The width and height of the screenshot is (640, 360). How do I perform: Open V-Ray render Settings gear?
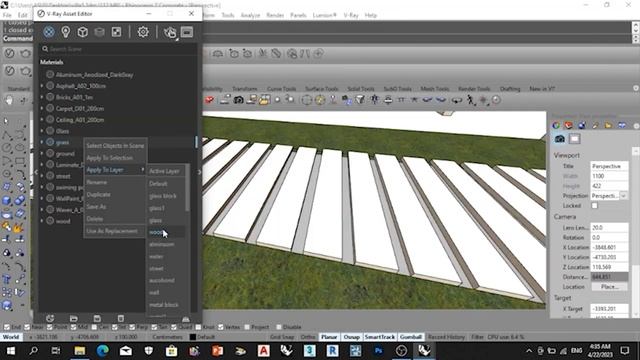click(x=143, y=32)
